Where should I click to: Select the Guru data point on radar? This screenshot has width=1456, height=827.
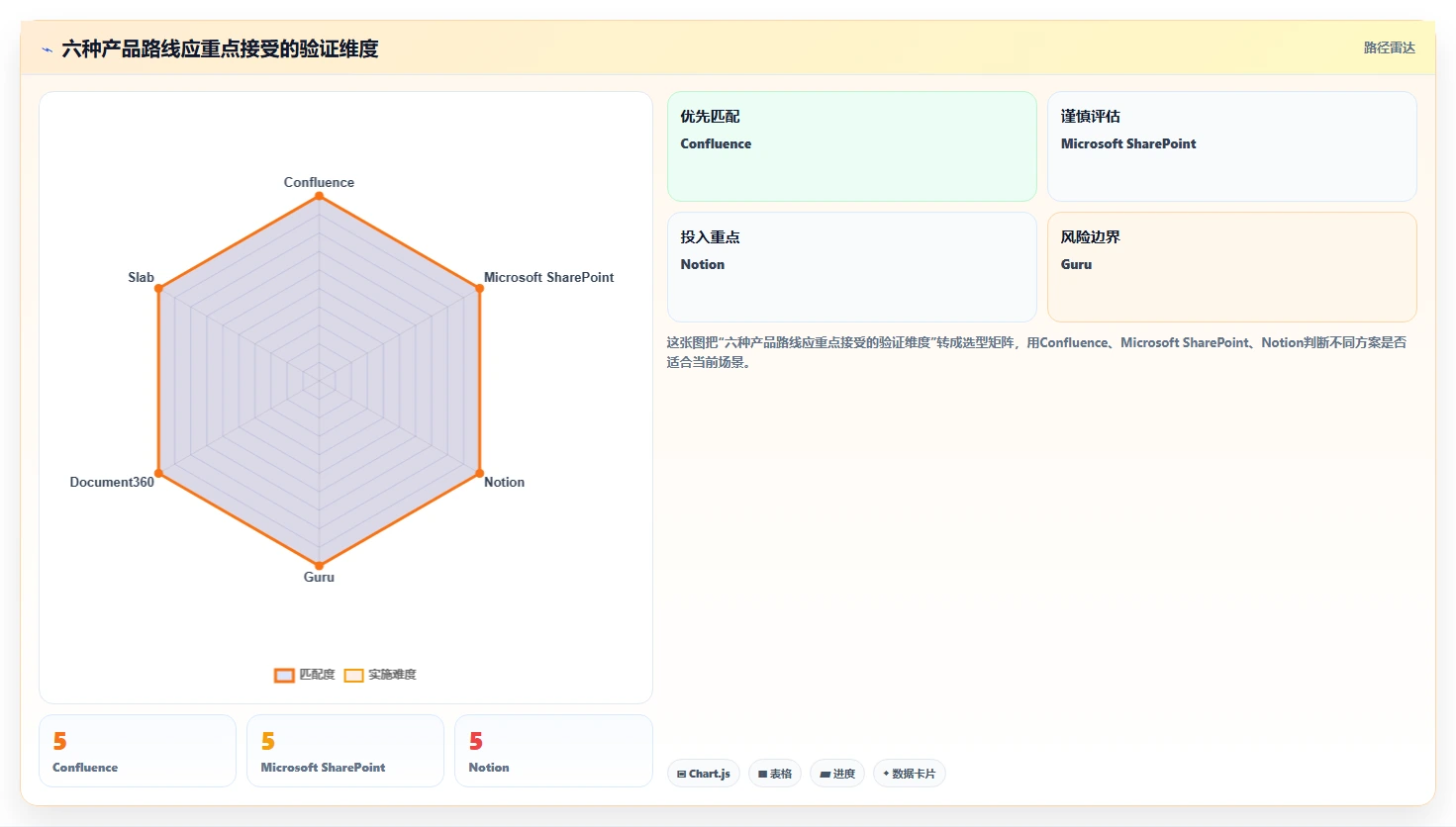[319, 566]
